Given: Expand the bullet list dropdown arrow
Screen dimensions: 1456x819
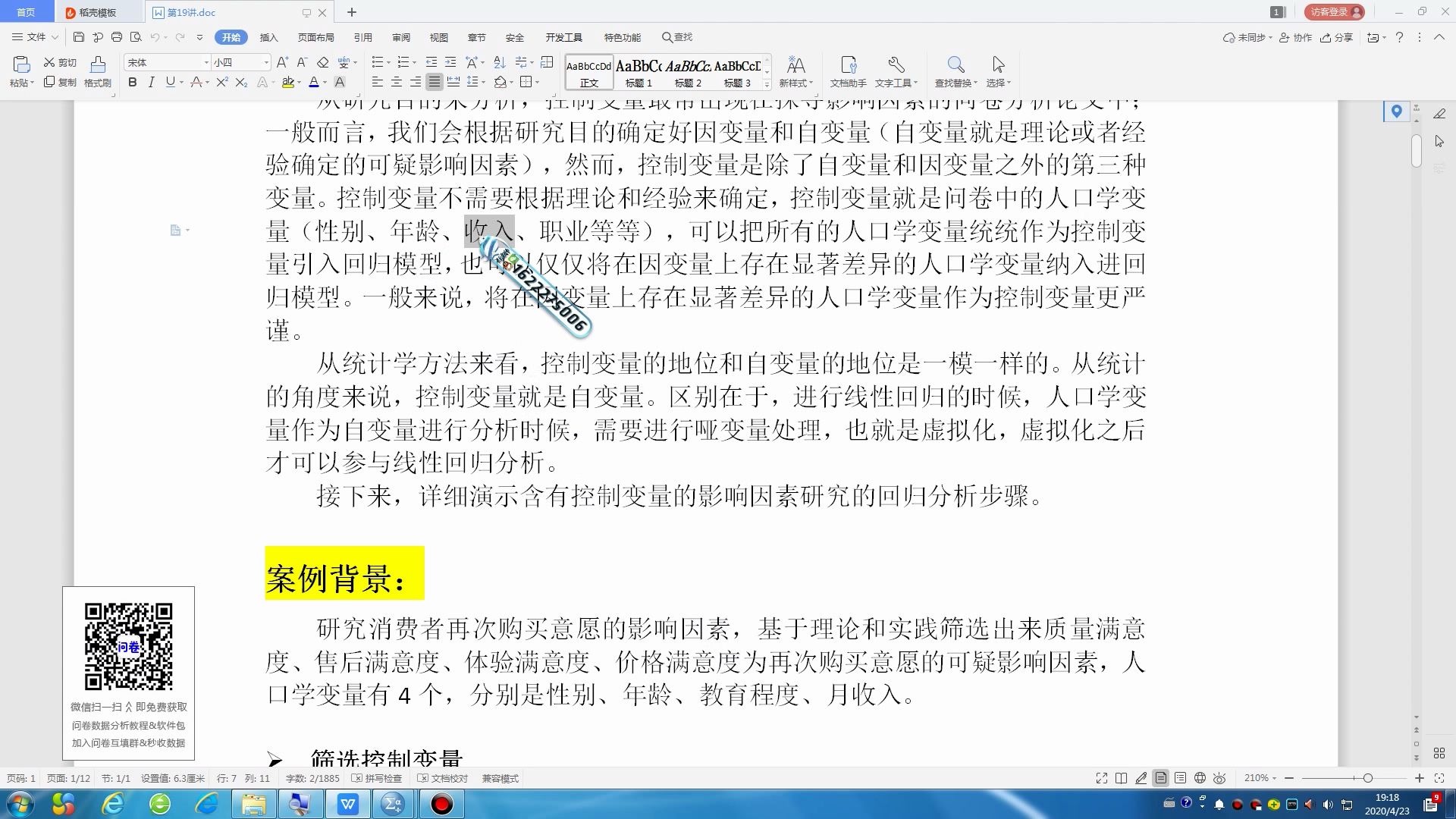Looking at the screenshot, I should (x=388, y=63).
